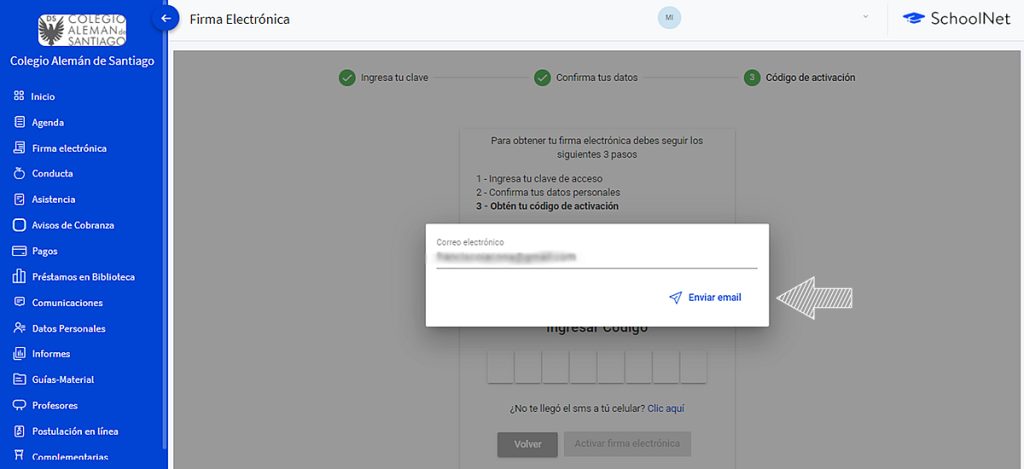Viewport: 1024px width, 469px height.
Task: Click the MI user avatar
Action: point(669,18)
